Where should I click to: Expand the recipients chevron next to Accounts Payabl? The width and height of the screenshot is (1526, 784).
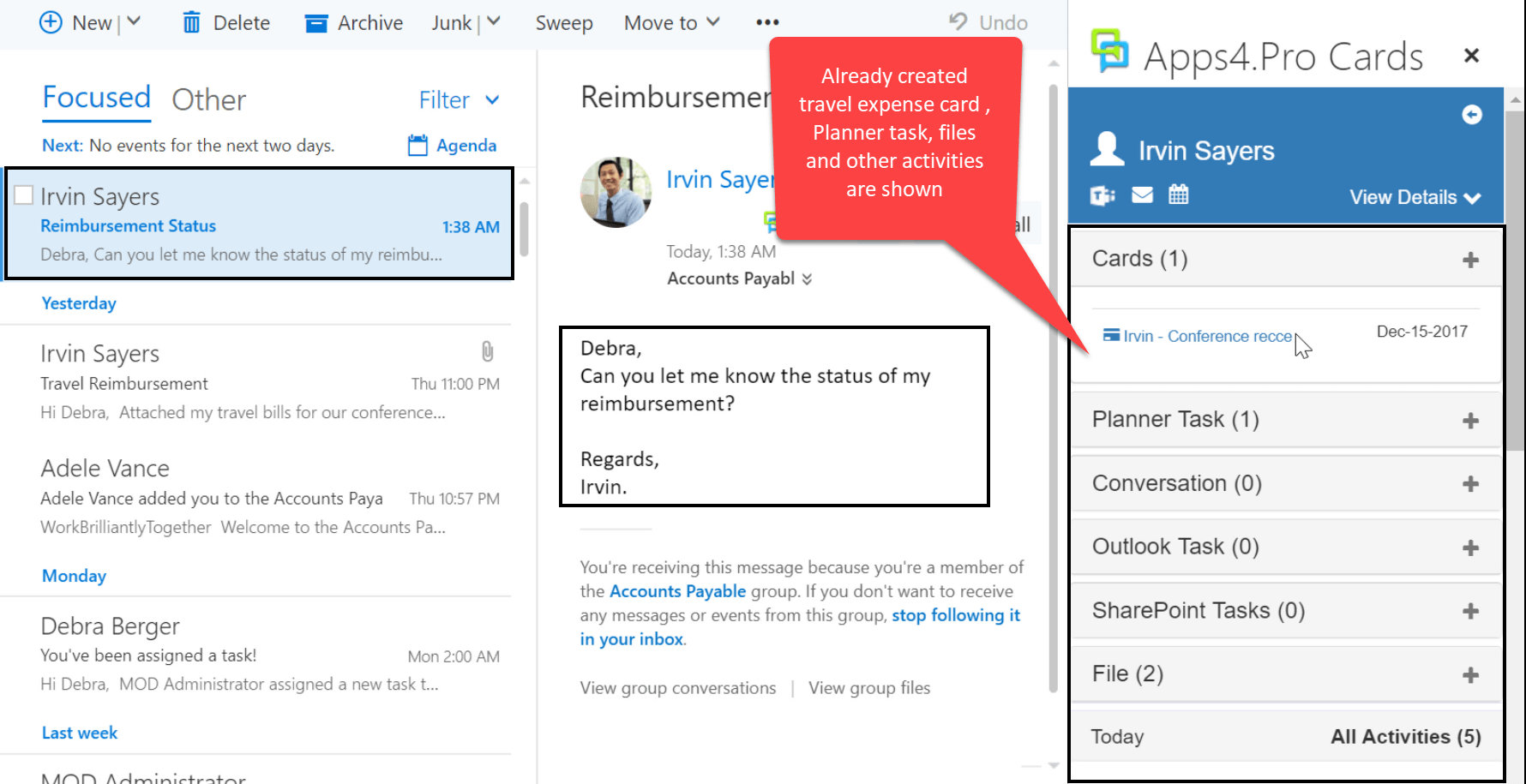(807, 278)
